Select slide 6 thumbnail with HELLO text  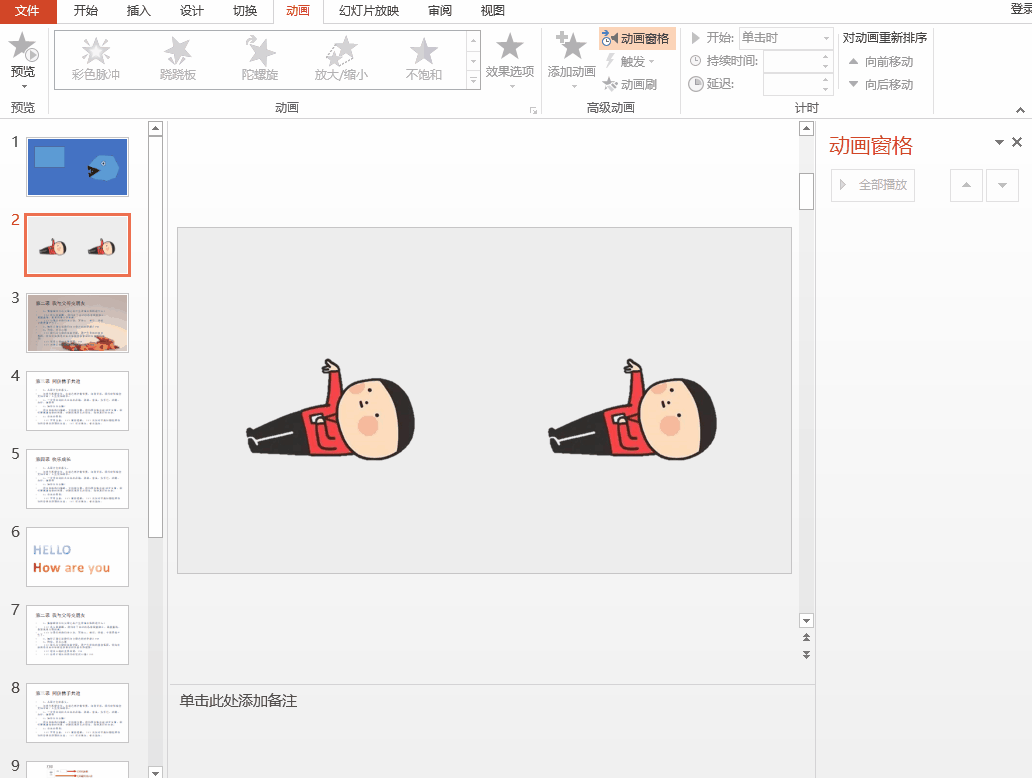point(77,556)
